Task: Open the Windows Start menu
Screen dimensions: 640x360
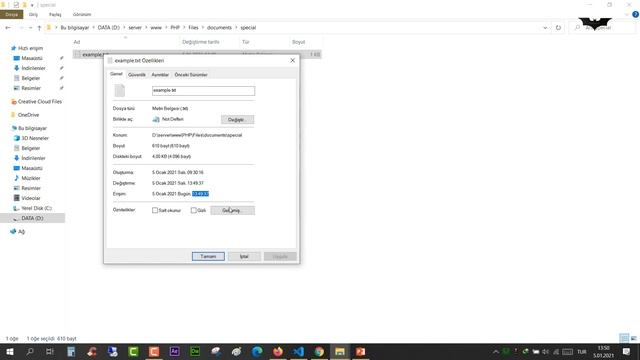Action: point(10,351)
